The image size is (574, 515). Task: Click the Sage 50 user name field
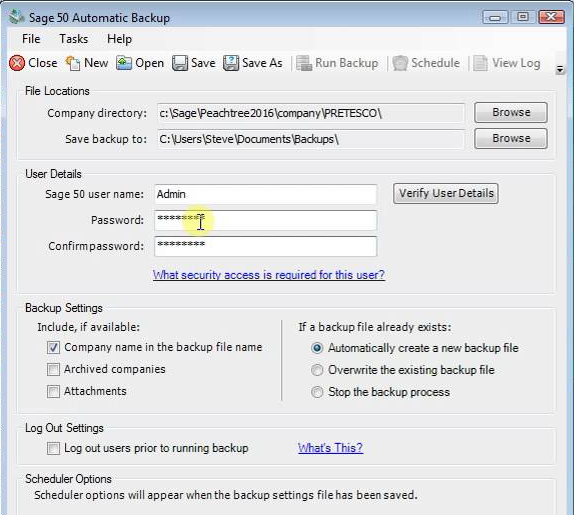(x=265, y=194)
